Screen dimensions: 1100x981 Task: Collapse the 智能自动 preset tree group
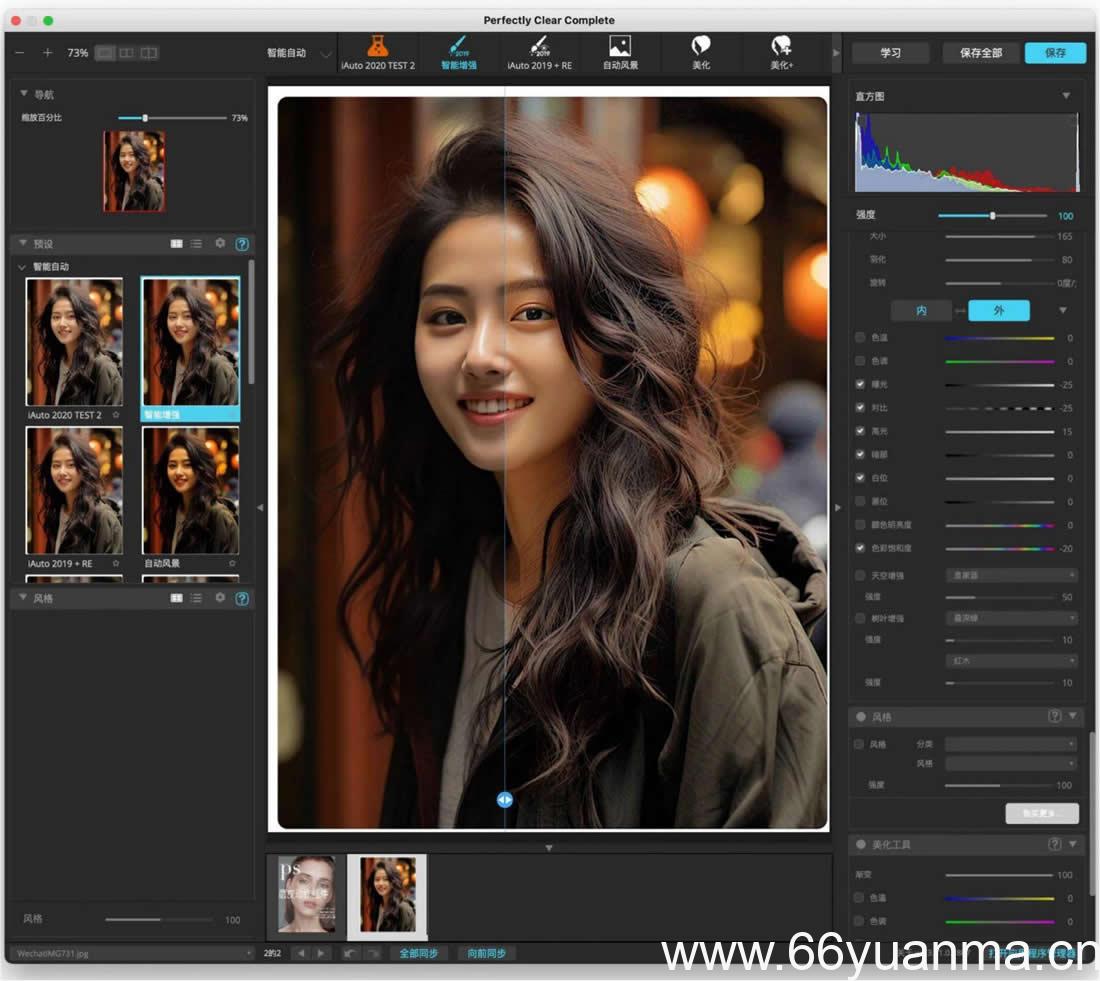(22, 267)
